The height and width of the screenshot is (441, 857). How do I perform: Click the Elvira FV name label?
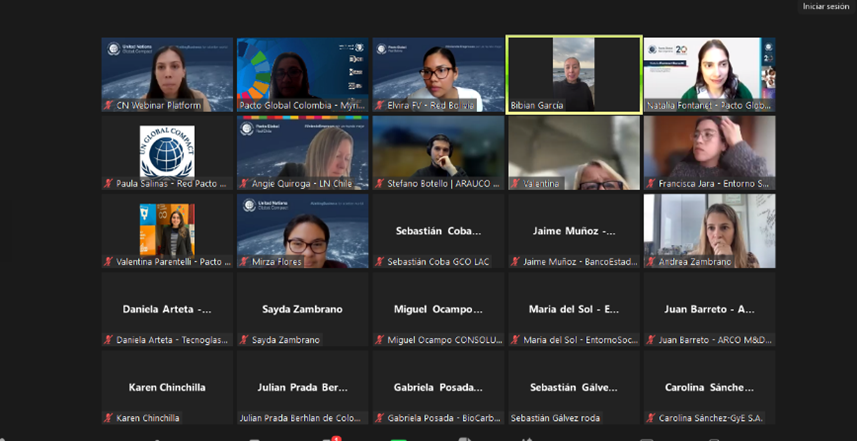pyautogui.click(x=431, y=105)
